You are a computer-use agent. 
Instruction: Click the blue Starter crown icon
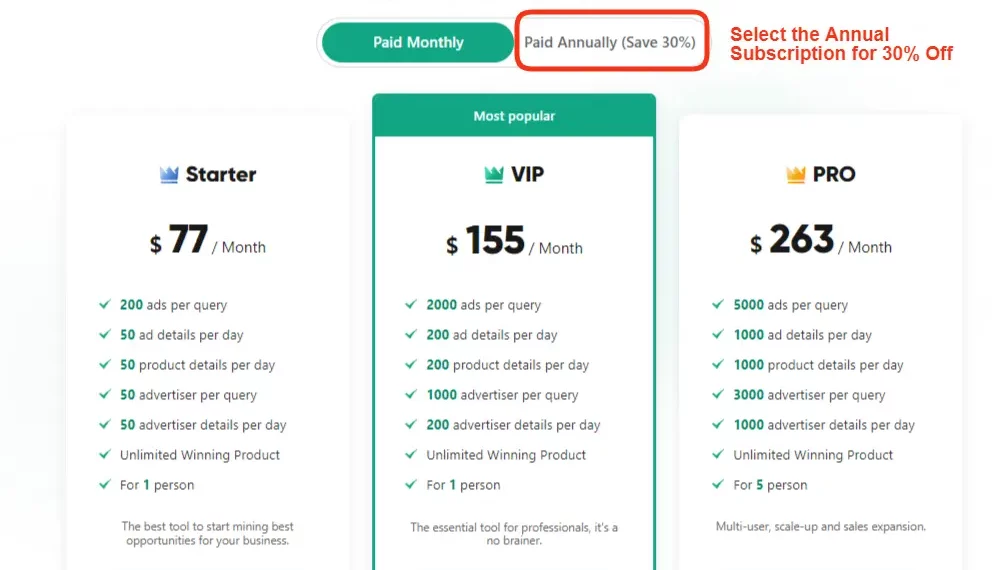[x=169, y=174]
